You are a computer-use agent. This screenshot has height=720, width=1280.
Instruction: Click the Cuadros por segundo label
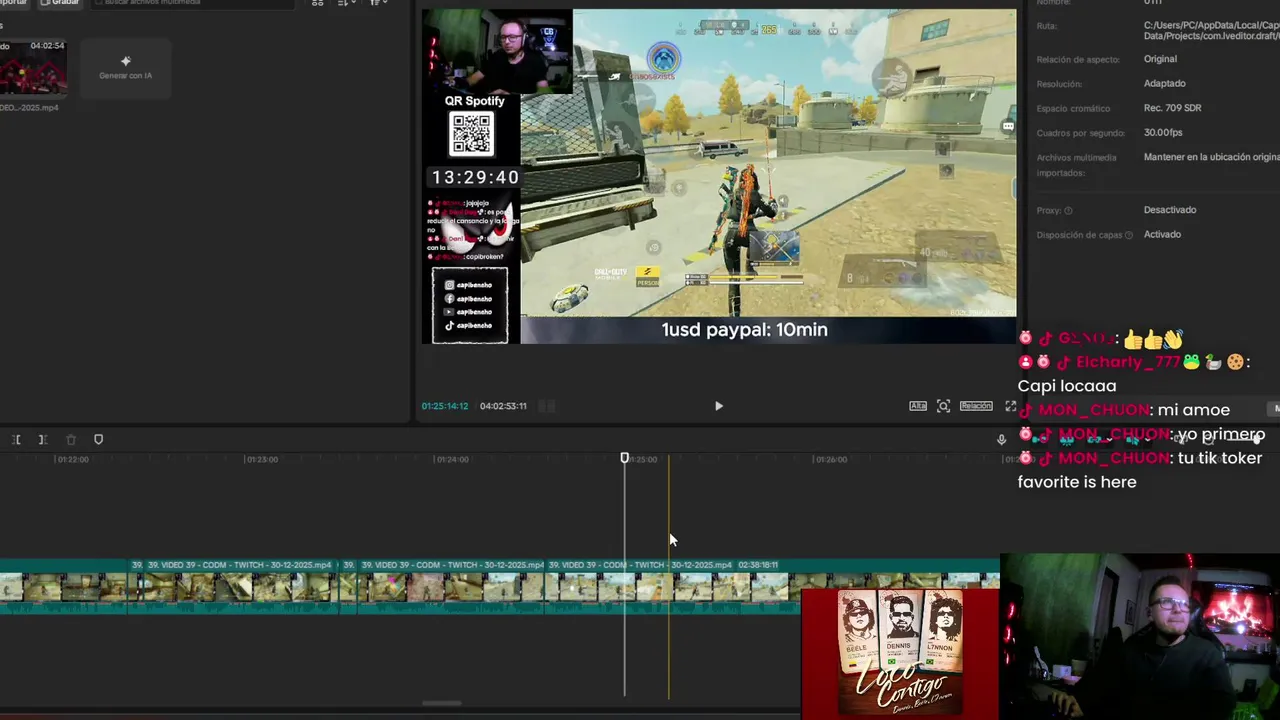1081,132
